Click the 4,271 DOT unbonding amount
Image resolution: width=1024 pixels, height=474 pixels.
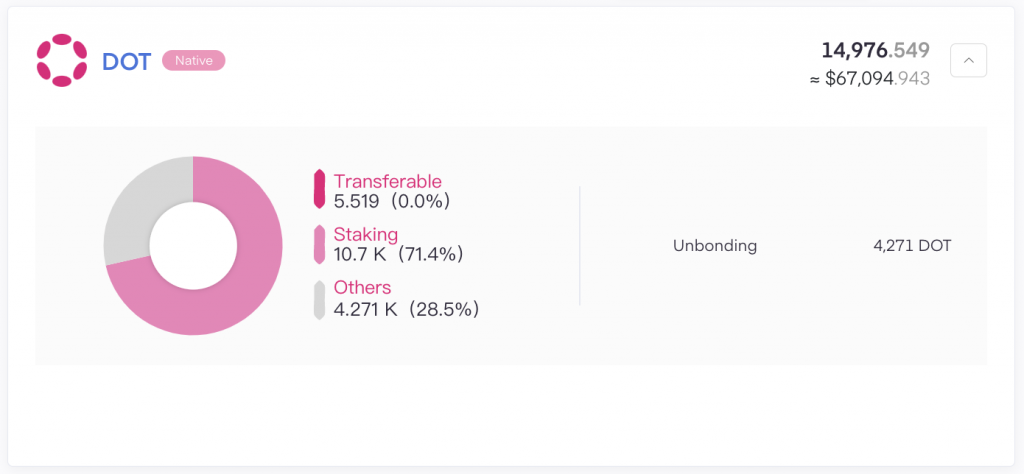tap(912, 246)
